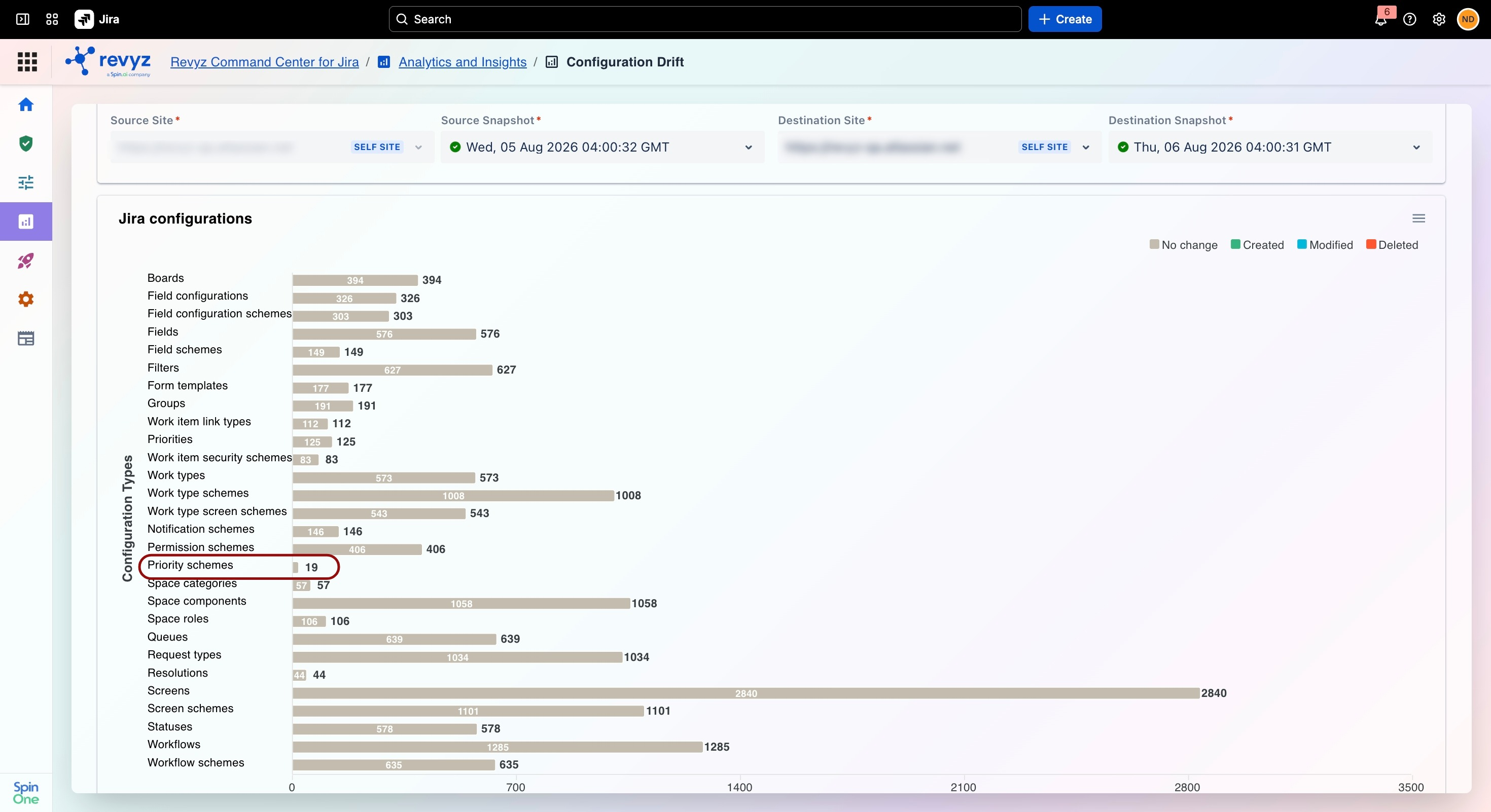
Task: Click the Work types bar showing 573
Action: 384,477
